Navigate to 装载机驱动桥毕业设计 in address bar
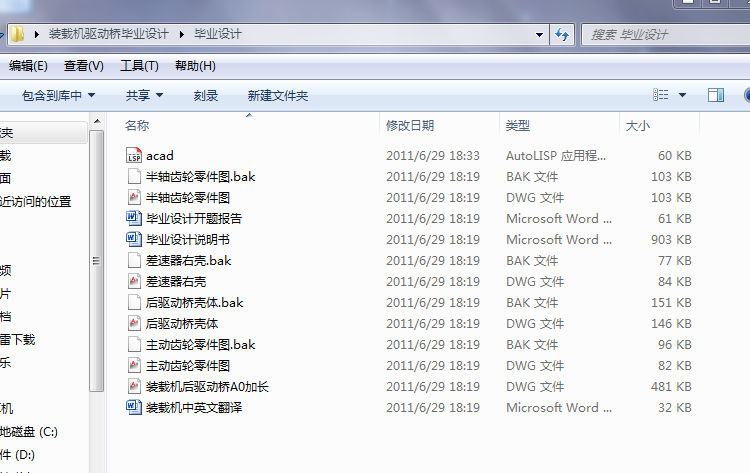Screen dimensions: 750x473 click(x=109, y=34)
